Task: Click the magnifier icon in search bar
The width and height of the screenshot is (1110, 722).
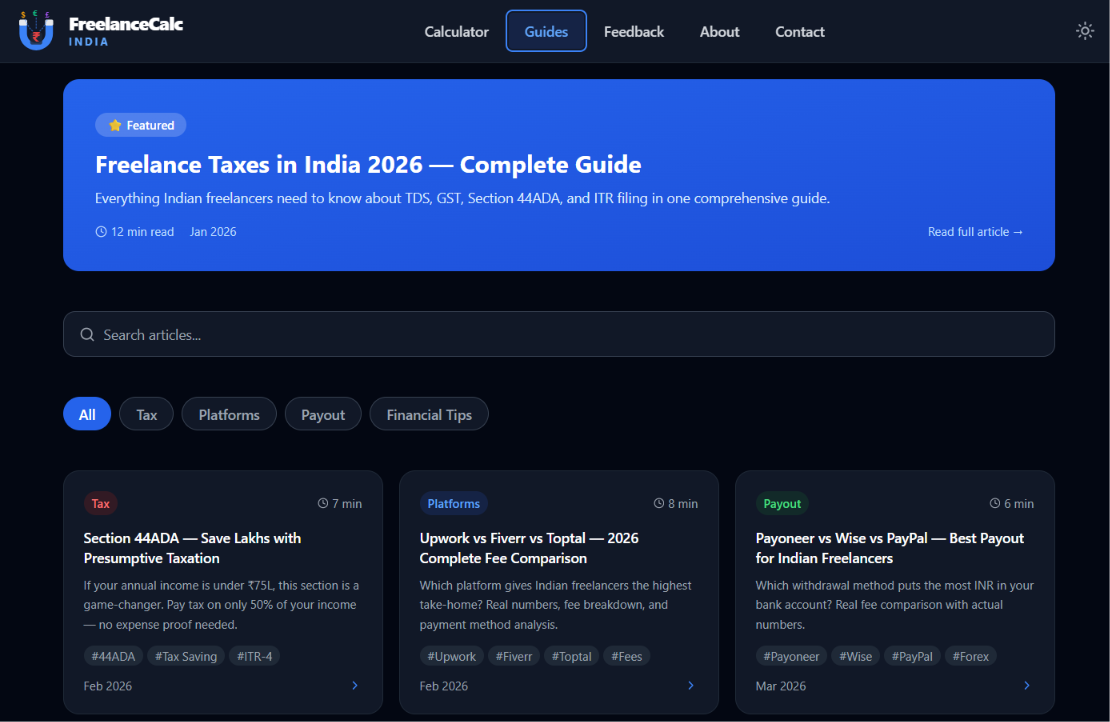Action: click(87, 335)
